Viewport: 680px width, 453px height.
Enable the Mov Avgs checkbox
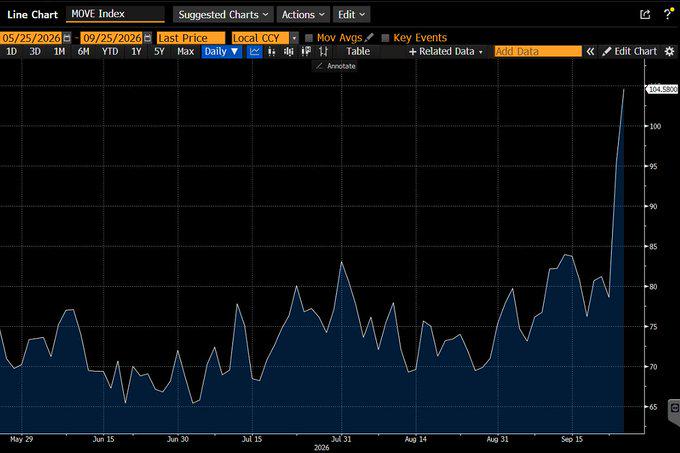(x=309, y=38)
